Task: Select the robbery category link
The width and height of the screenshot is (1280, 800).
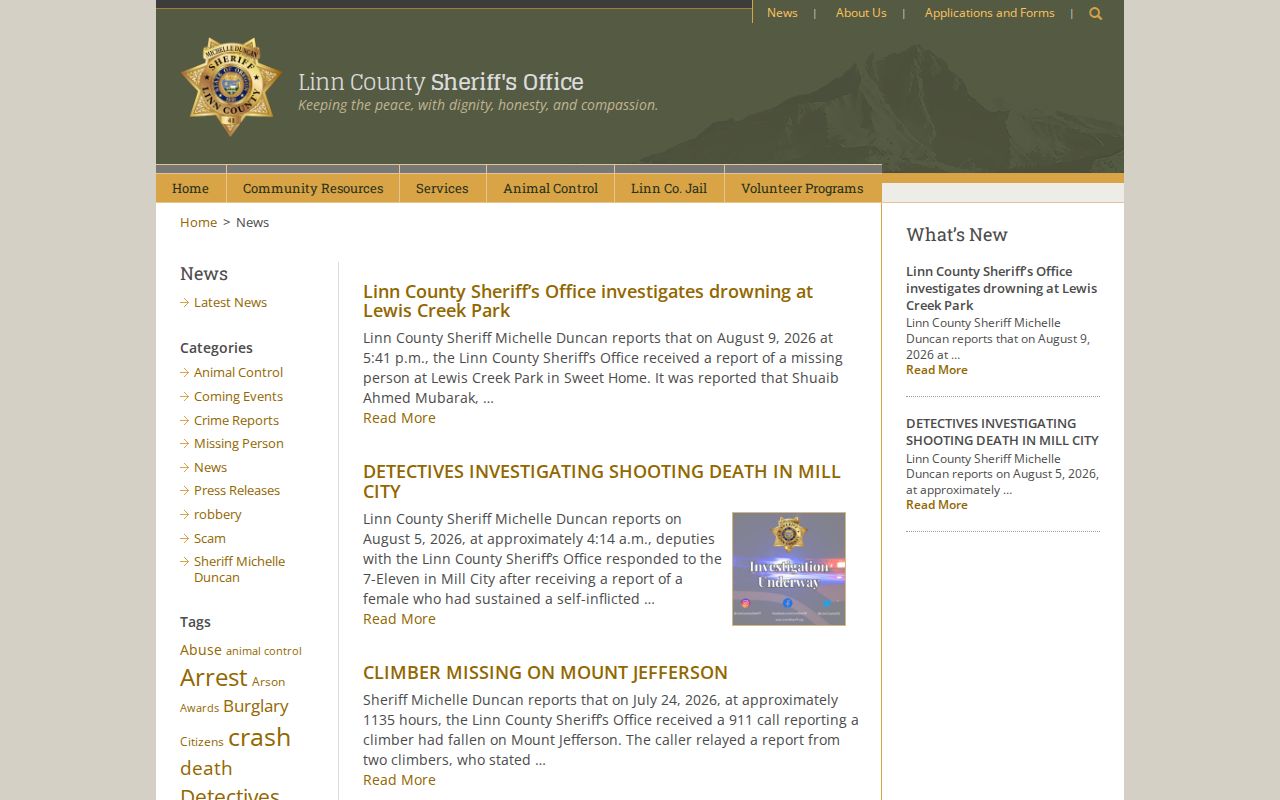Action: click(x=217, y=514)
